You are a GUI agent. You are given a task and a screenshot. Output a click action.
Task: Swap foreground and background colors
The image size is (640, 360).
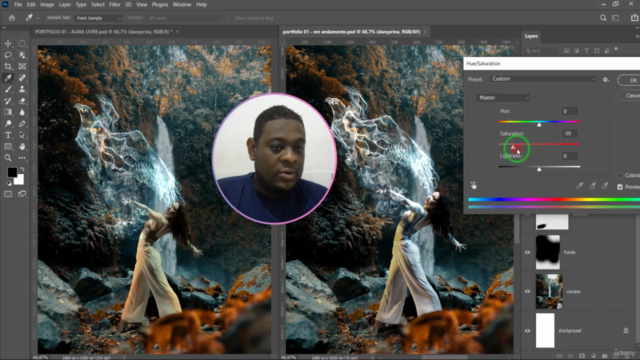click(x=22, y=169)
